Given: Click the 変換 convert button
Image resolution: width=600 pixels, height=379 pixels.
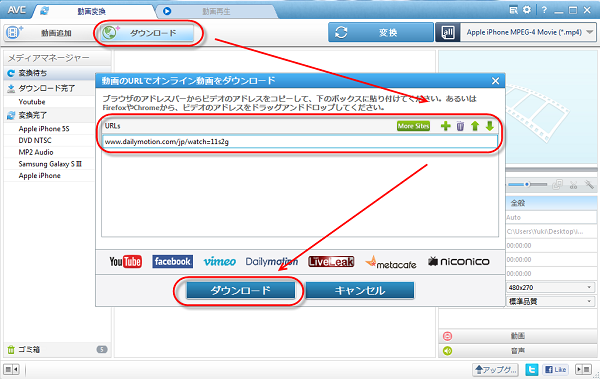Looking at the screenshot, I should (381, 33).
